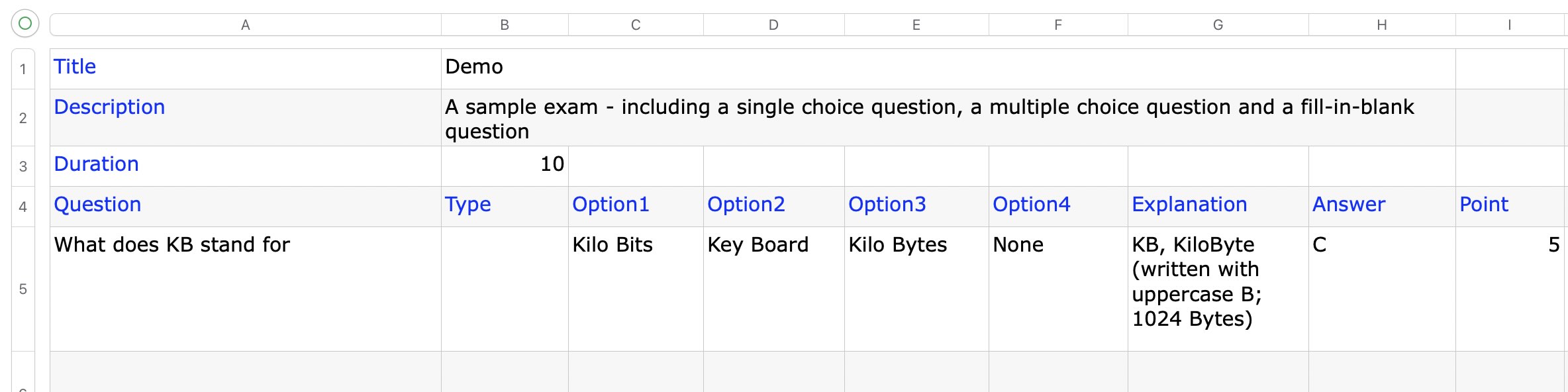1568x392 pixels.
Task: Select the Key Board option cell
Action: pos(773,289)
